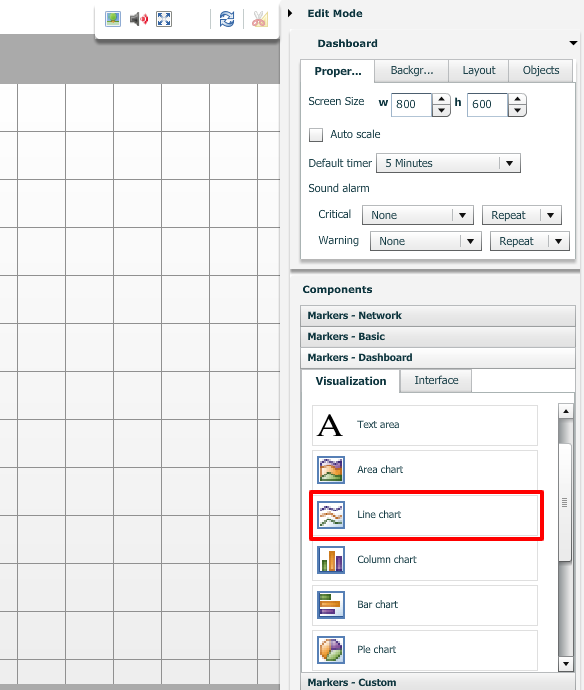Screen dimensions: 584x690
Task: Expand the Markers - Network section
Action: click(438, 316)
